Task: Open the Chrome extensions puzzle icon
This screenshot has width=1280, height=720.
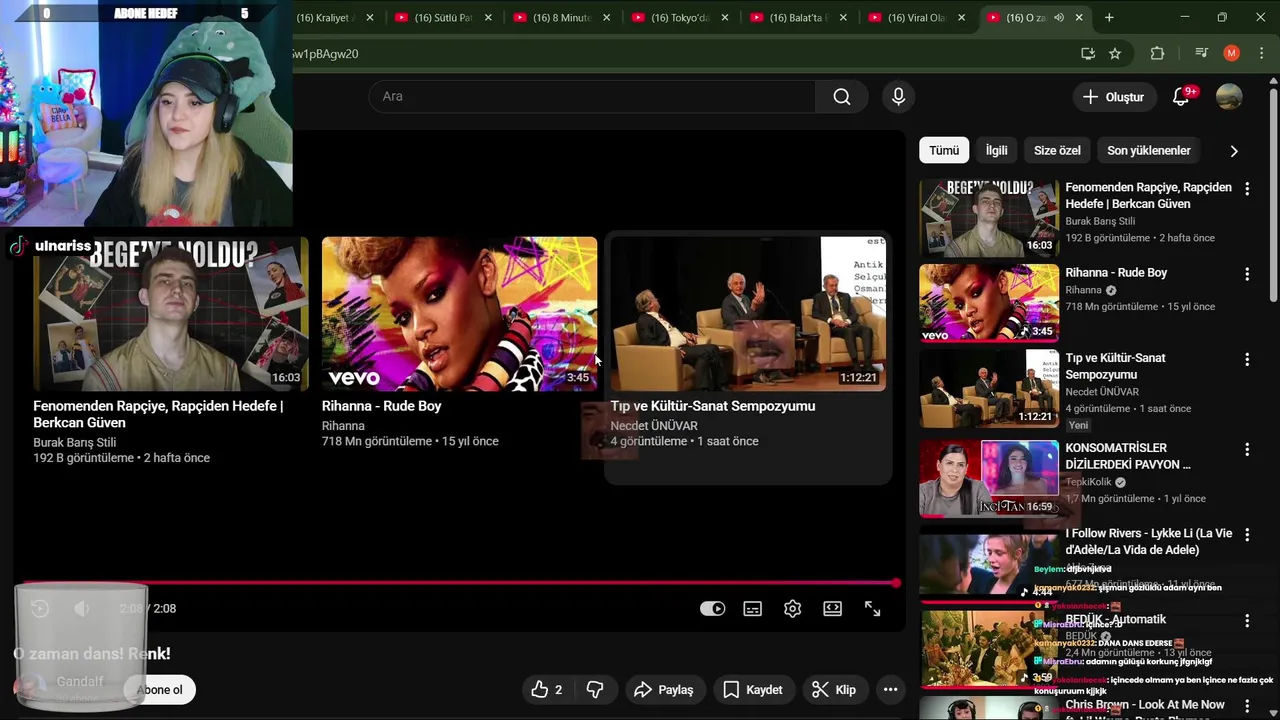Action: (1158, 54)
